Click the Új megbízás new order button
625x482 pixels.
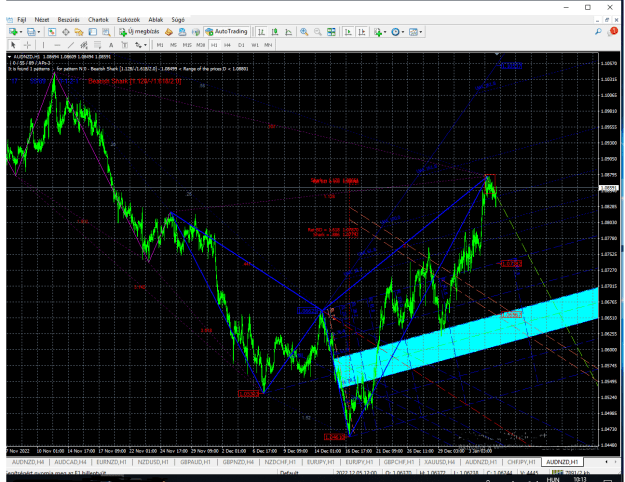tap(140, 31)
